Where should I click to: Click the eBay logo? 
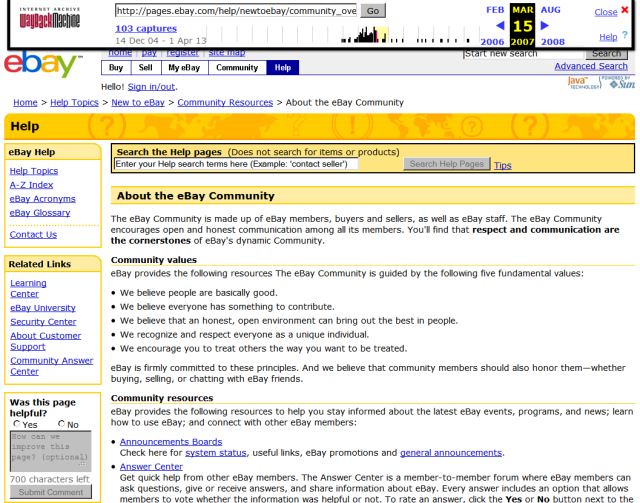pyautogui.click(x=42, y=66)
